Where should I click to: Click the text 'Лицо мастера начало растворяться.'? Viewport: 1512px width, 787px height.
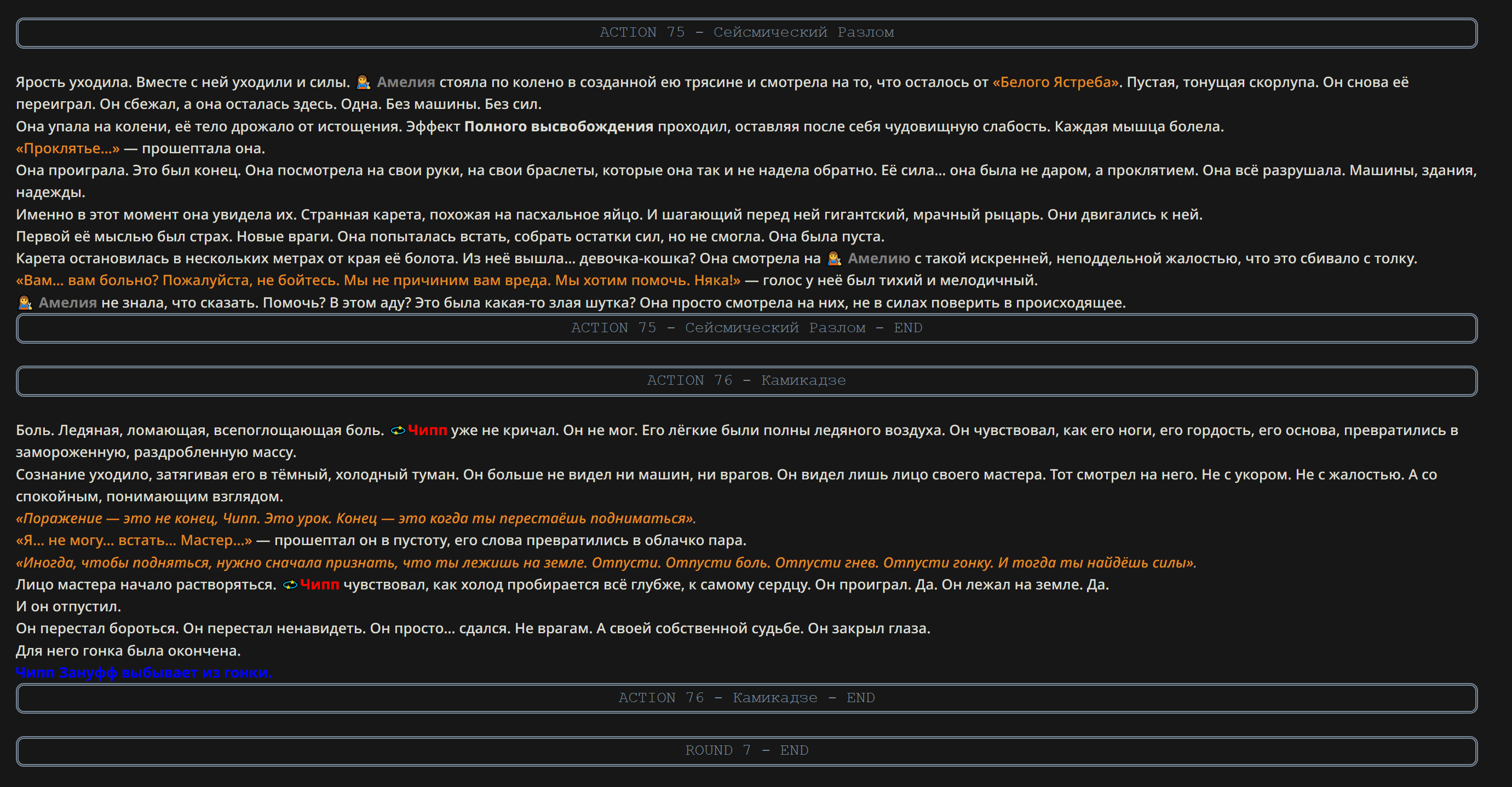146,585
